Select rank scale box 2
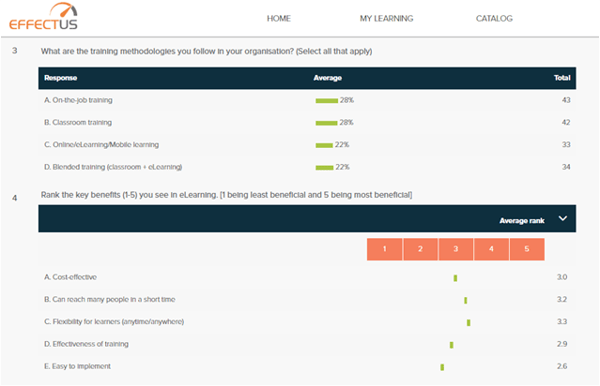Viewport: 600px width, 386px height. (420, 249)
